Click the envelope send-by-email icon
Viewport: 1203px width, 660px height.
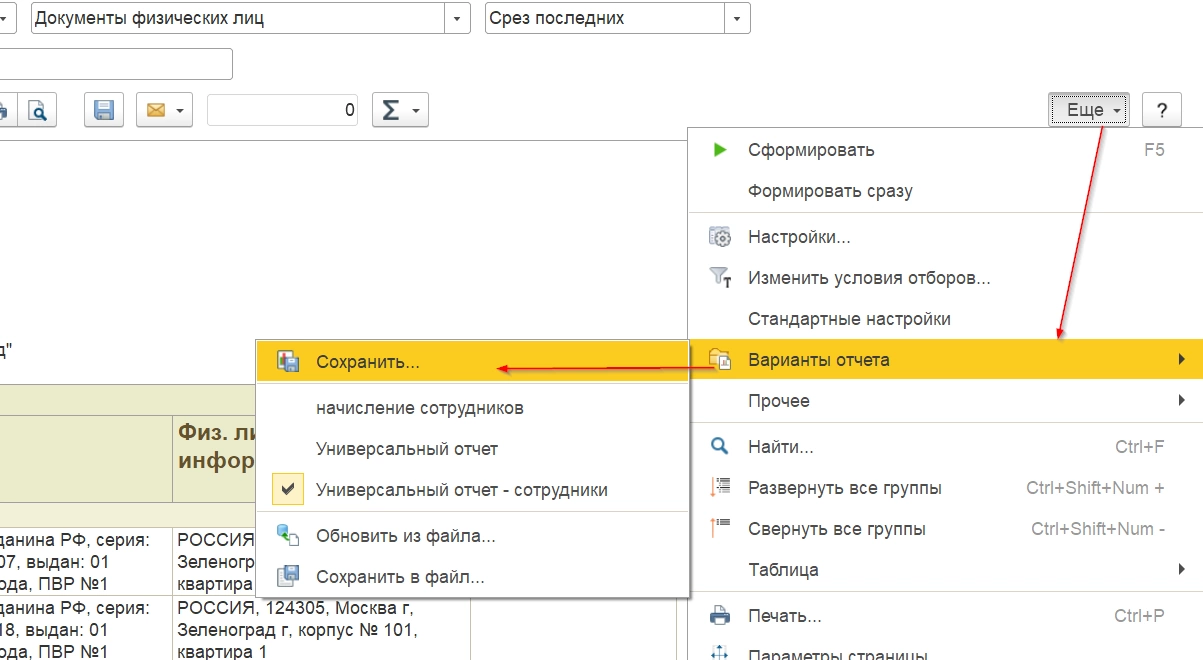pyautogui.click(x=156, y=110)
